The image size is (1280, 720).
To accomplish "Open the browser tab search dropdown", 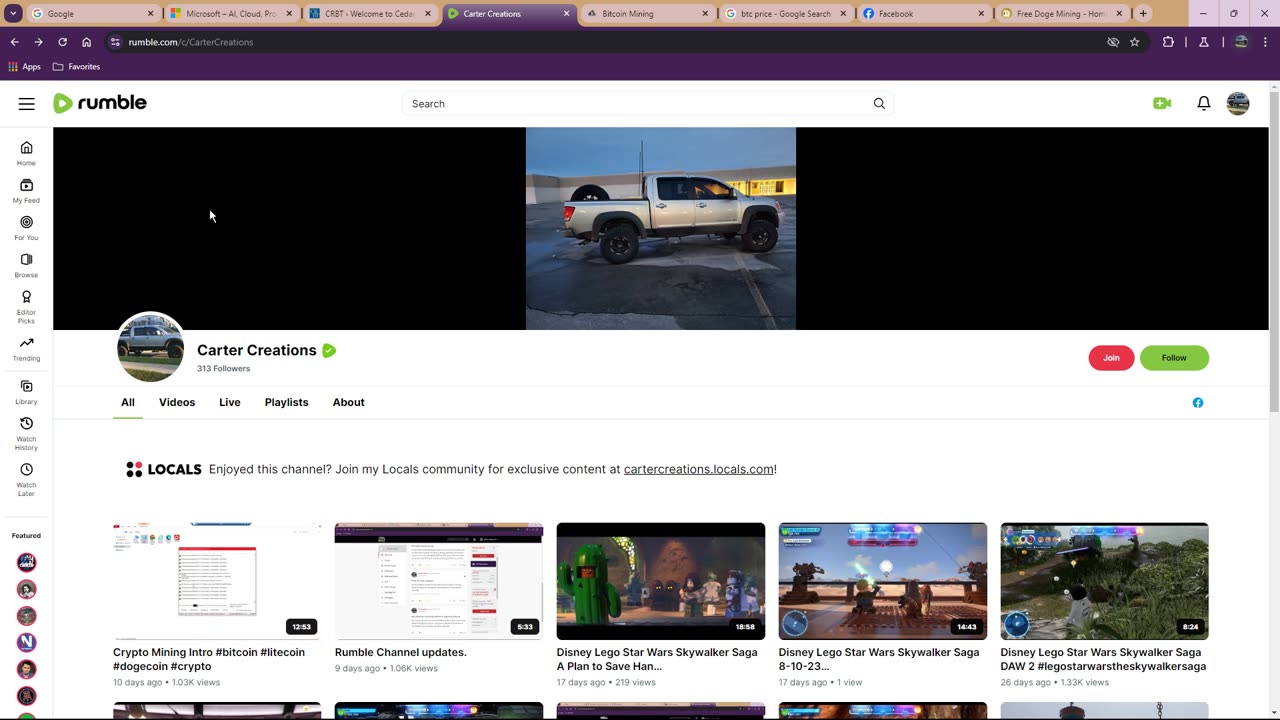I will (x=13, y=13).
